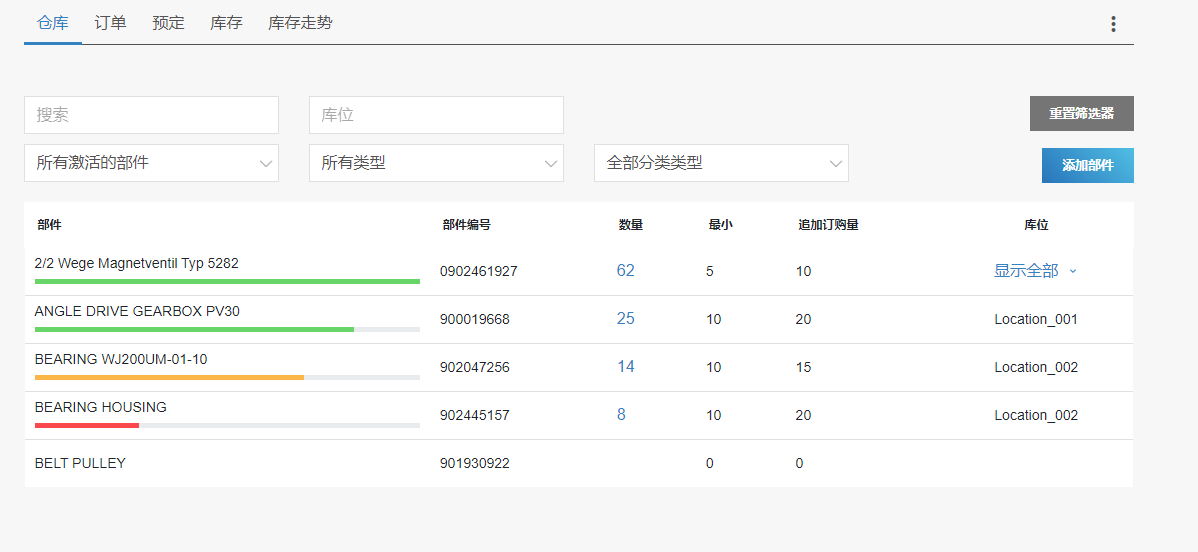Image resolution: width=1198 pixels, height=552 pixels.
Task: Click quantity 62 link
Action: (625, 271)
